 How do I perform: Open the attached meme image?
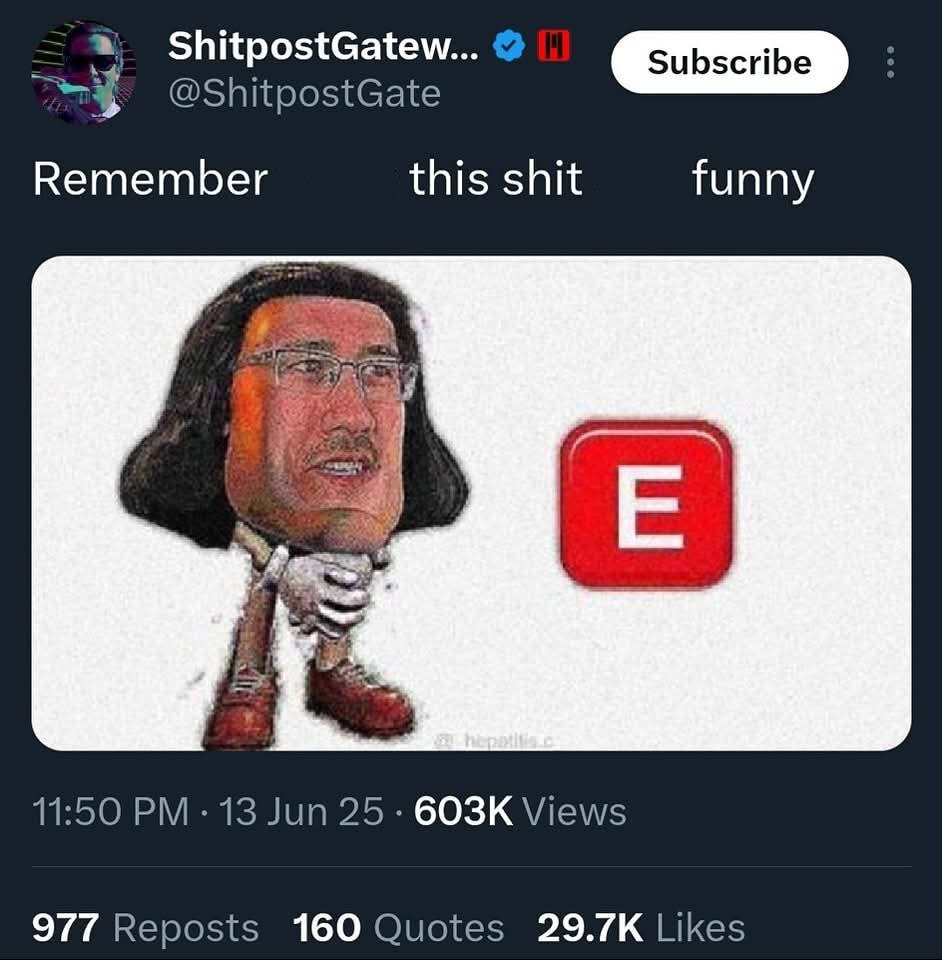[x=471, y=503]
